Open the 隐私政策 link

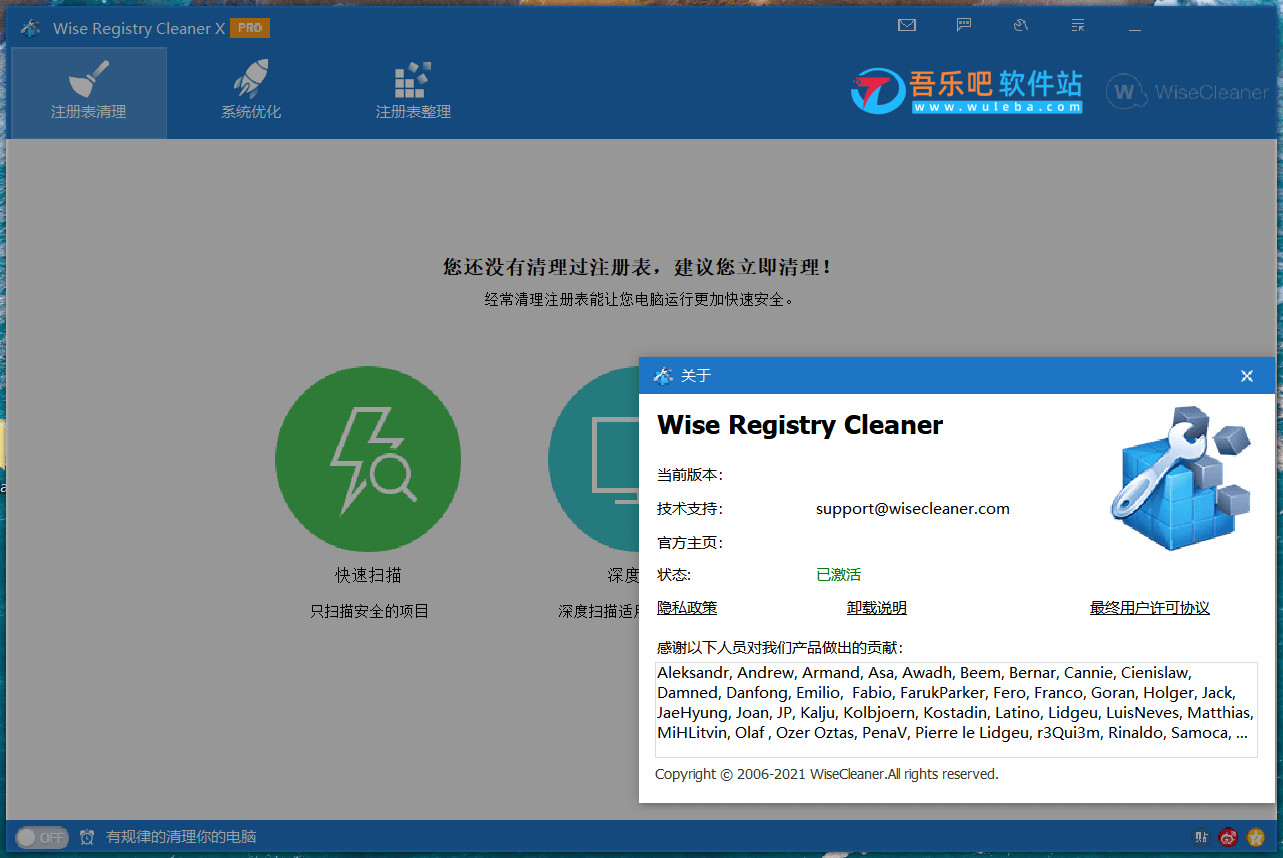(x=687, y=608)
